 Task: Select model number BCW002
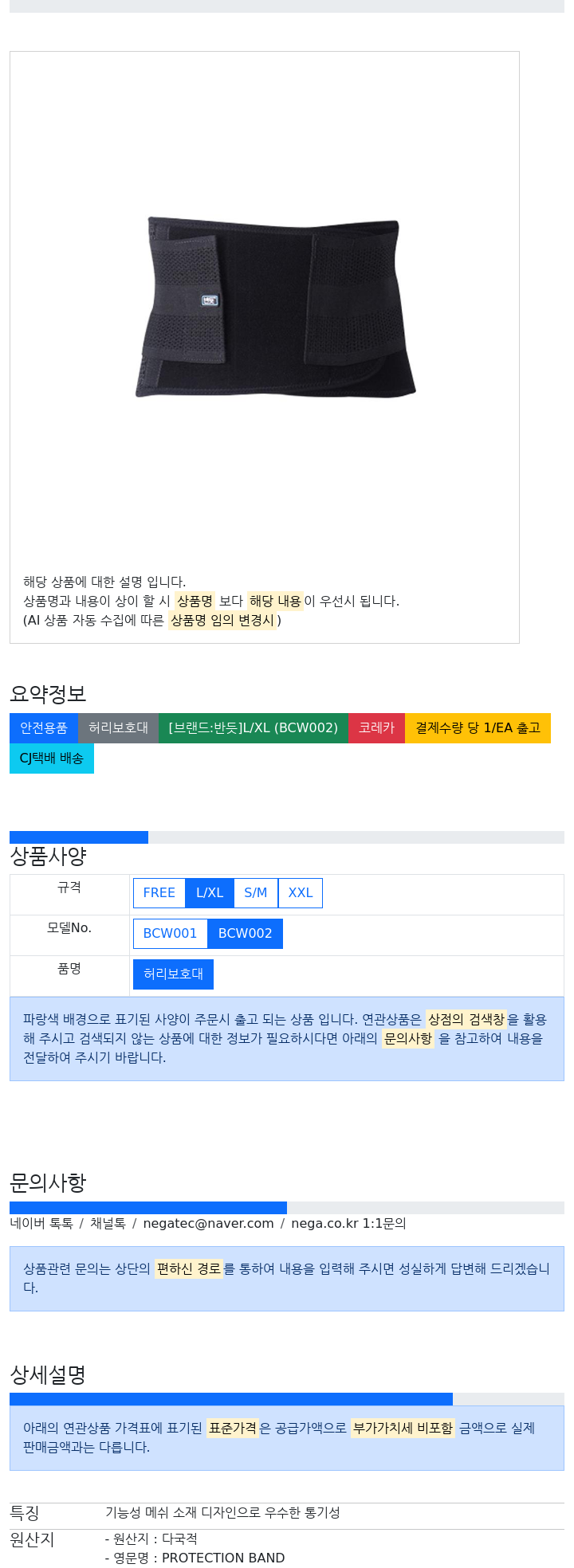(x=246, y=934)
